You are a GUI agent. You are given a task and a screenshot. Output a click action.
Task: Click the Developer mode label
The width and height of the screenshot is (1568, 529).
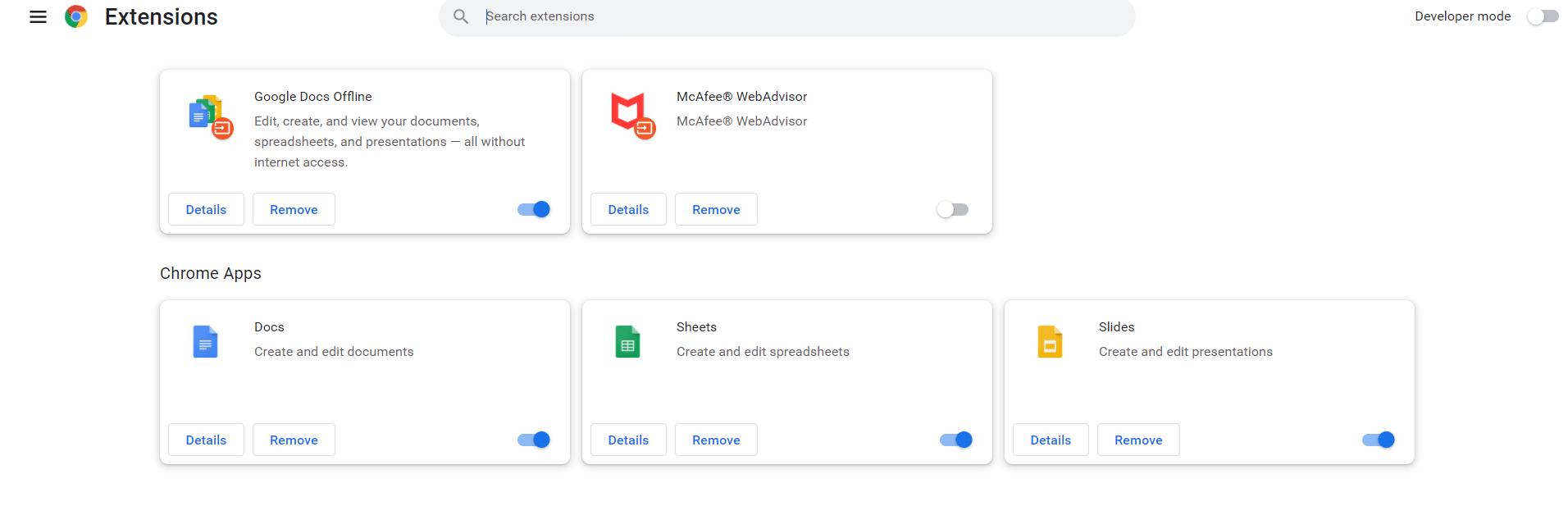point(1463,16)
